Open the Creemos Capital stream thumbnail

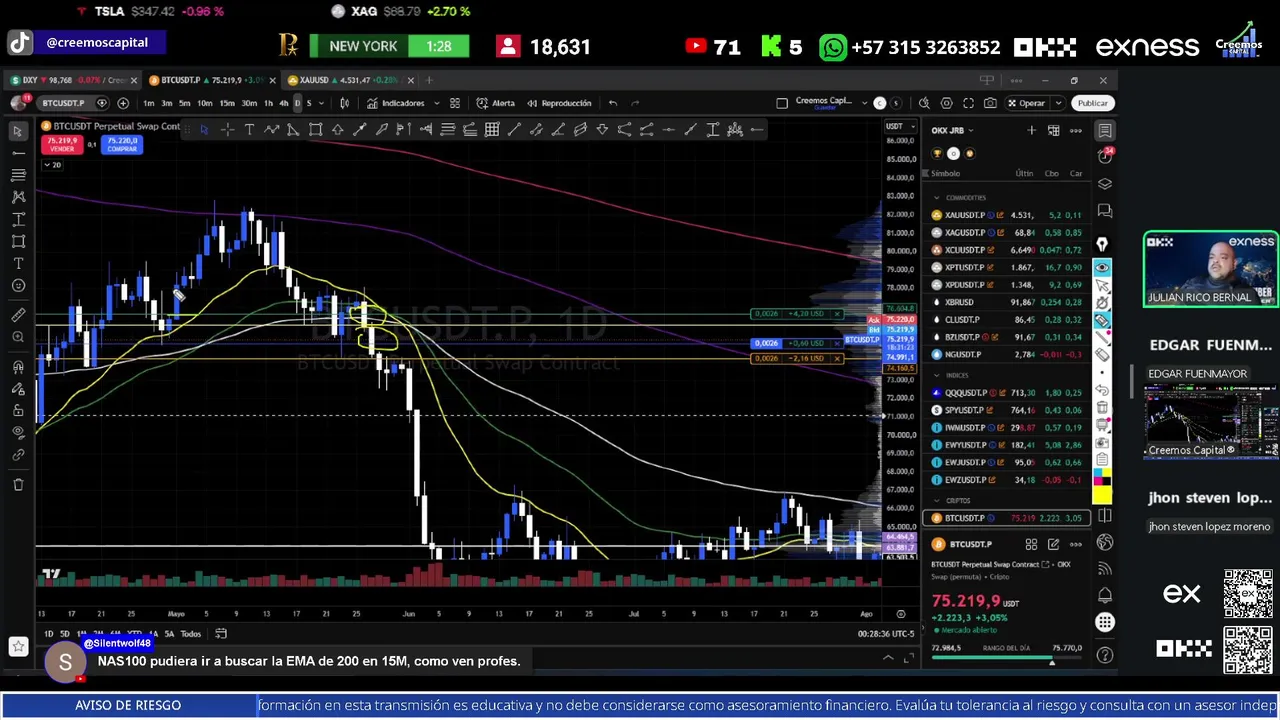coord(1211,422)
